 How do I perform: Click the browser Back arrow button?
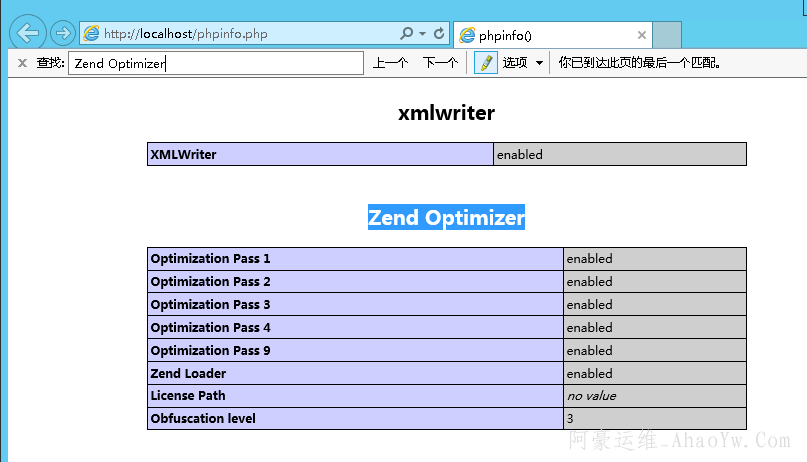(27, 32)
